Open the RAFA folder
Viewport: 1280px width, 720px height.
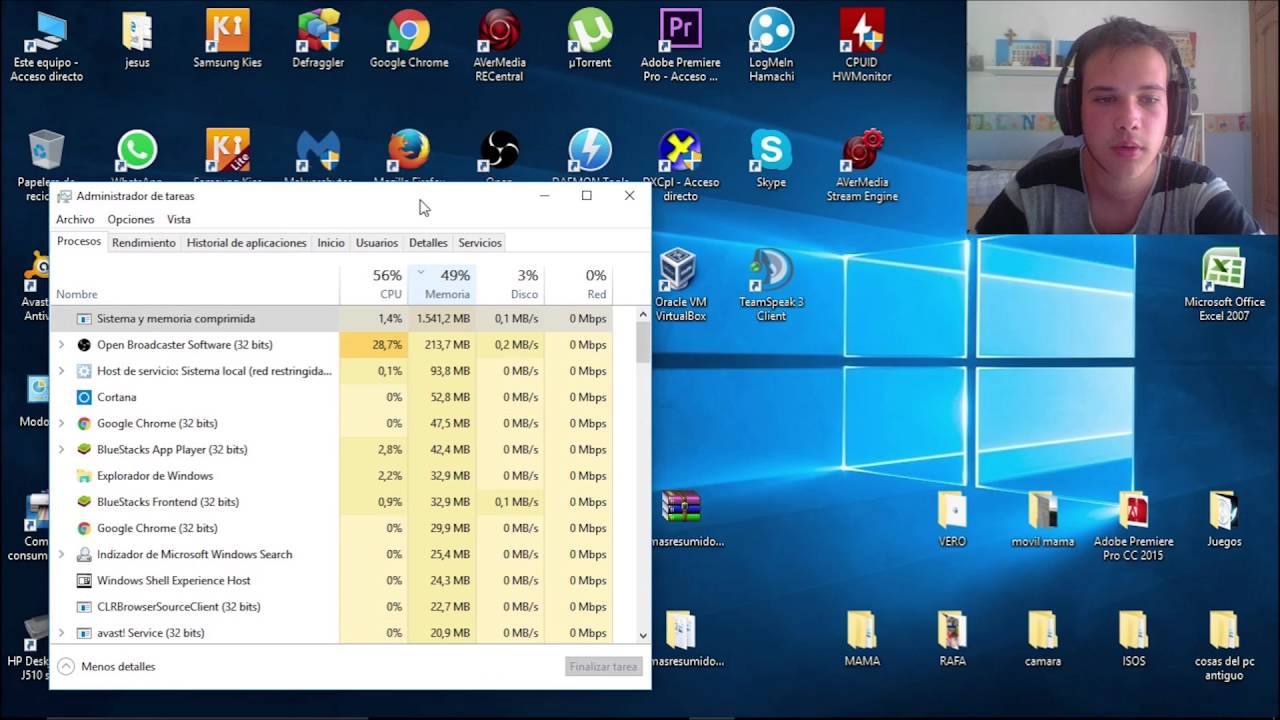[952, 639]
